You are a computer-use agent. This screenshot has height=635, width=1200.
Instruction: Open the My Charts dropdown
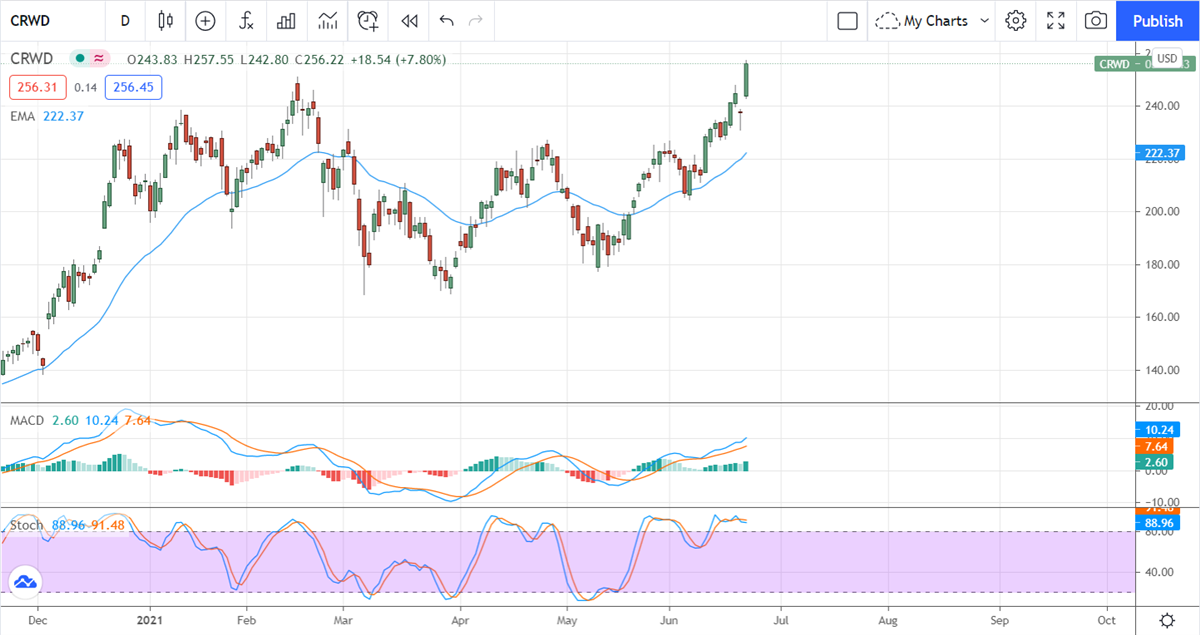[x=932, y=21]
